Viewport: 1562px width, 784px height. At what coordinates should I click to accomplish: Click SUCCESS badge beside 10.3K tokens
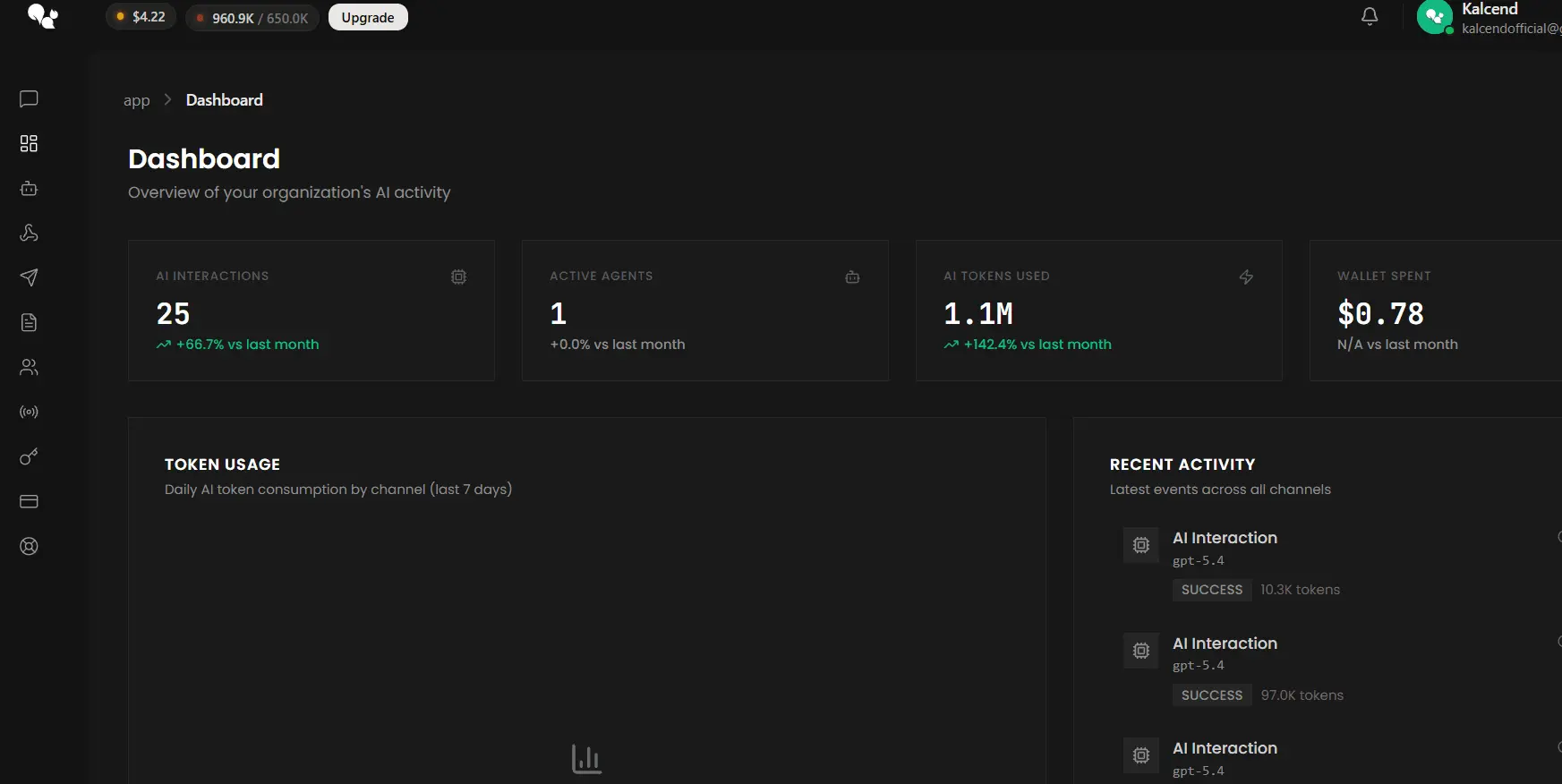(x=1212, y=590)
